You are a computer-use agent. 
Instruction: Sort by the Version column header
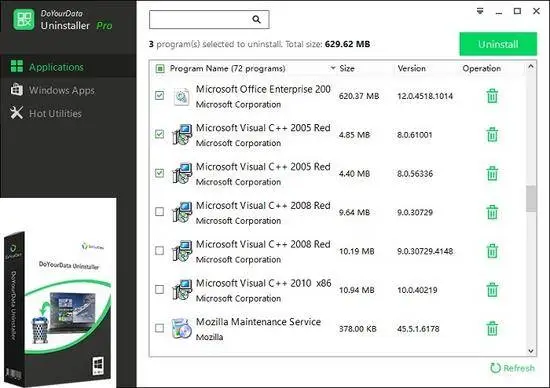point(411,68)
